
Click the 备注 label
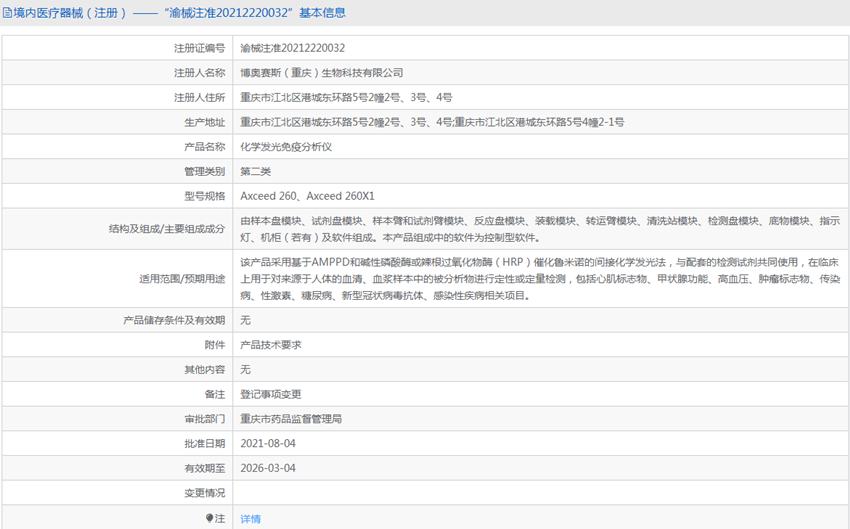pyautogui.click(x=215, y=394)
